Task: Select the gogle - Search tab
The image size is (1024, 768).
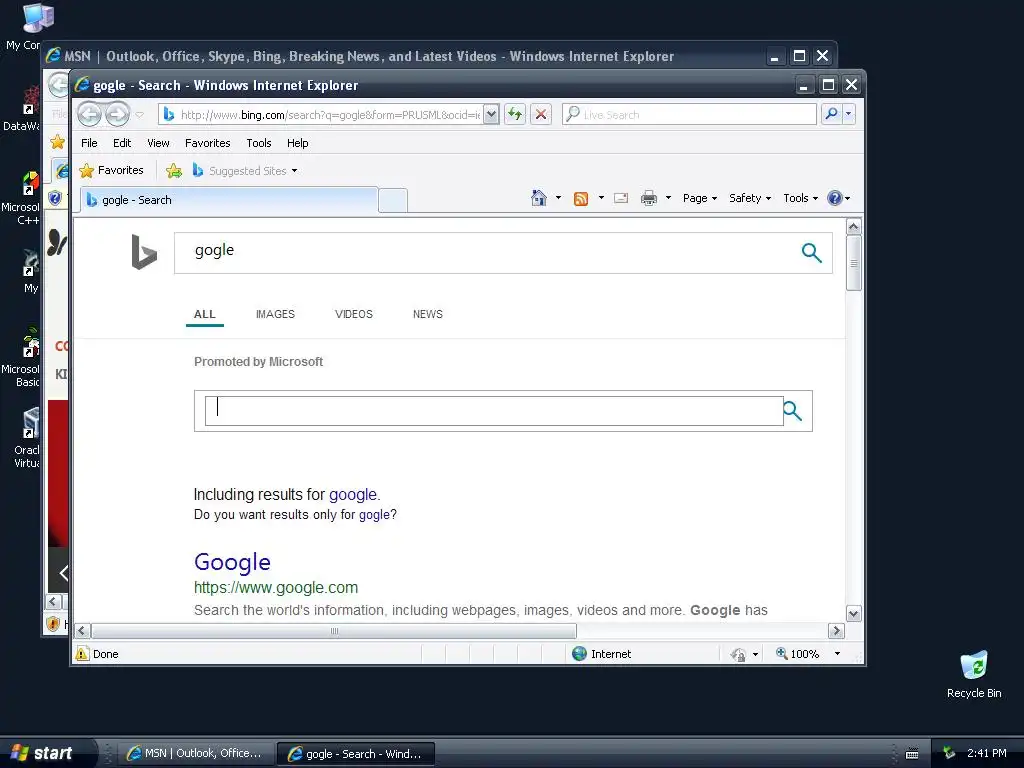Action: (x=229, y=200)
